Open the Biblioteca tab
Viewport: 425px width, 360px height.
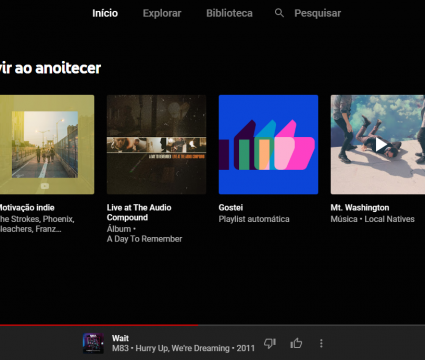(229, 13)
